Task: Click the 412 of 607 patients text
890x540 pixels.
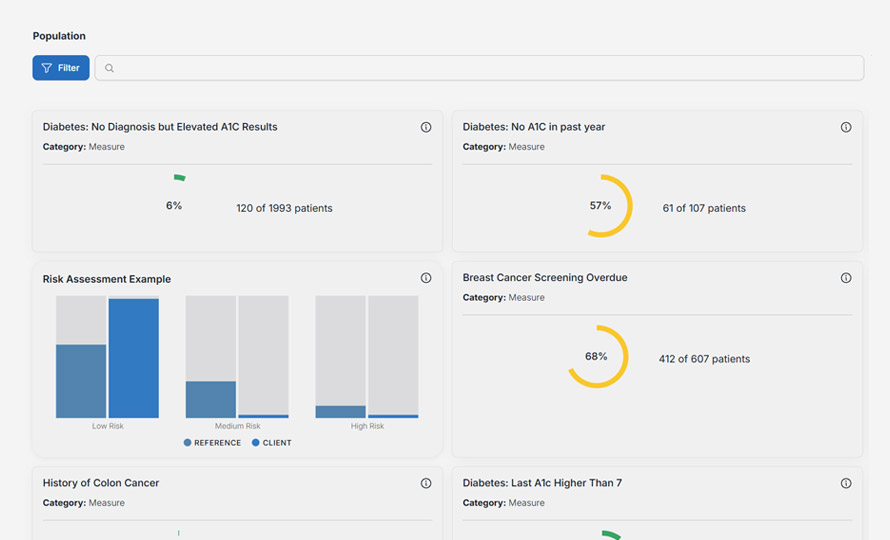Action: pos(704,358)
